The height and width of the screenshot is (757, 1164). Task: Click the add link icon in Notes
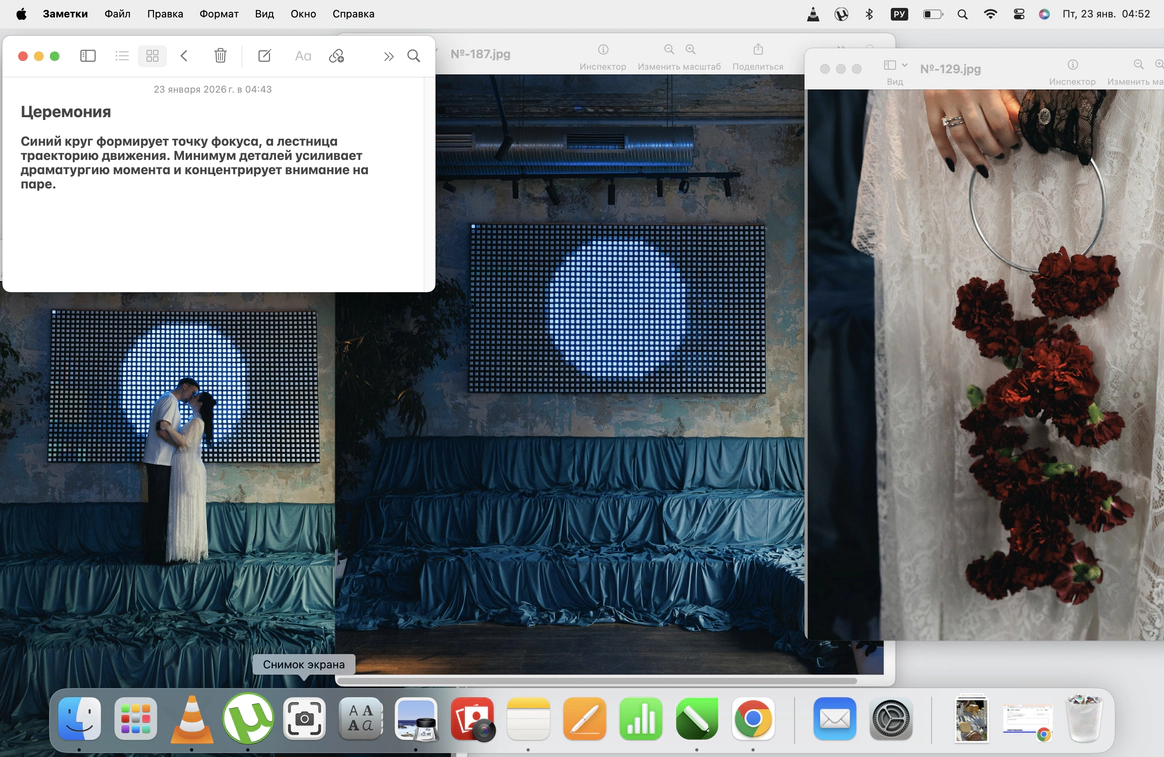[x=337, y=56]
